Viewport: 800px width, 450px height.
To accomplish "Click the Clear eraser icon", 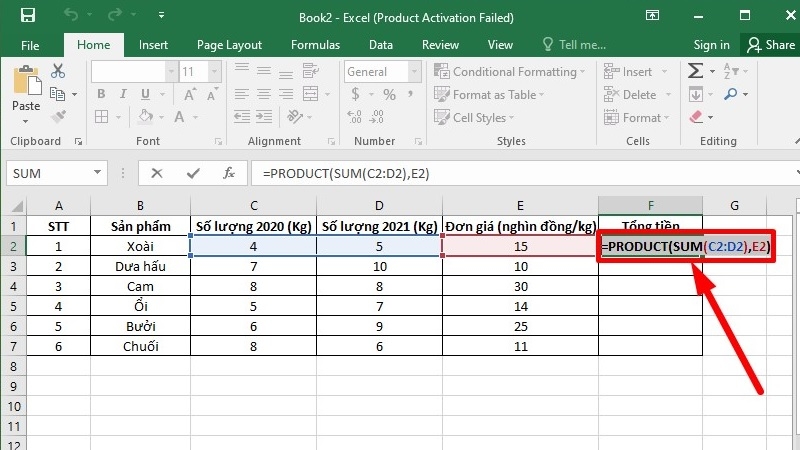I will point(696,117).
